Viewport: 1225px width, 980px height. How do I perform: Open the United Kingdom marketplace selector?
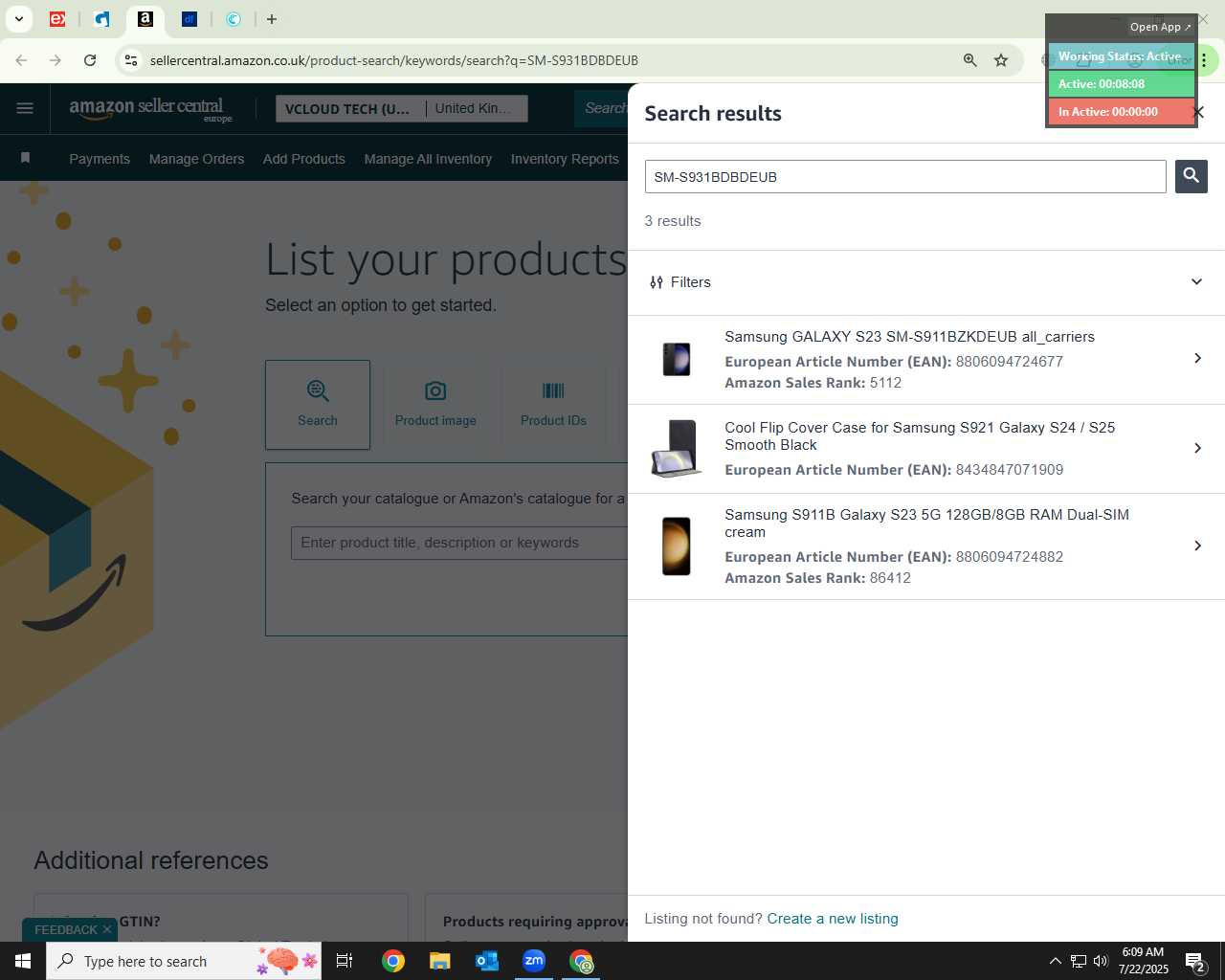(x=478, y=108)
